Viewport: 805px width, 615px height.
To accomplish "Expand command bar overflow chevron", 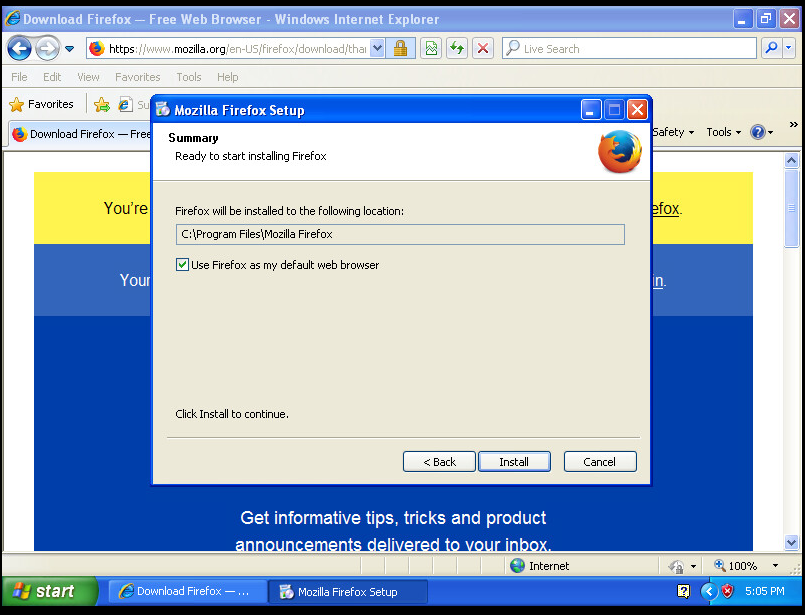I will point(793,125).
